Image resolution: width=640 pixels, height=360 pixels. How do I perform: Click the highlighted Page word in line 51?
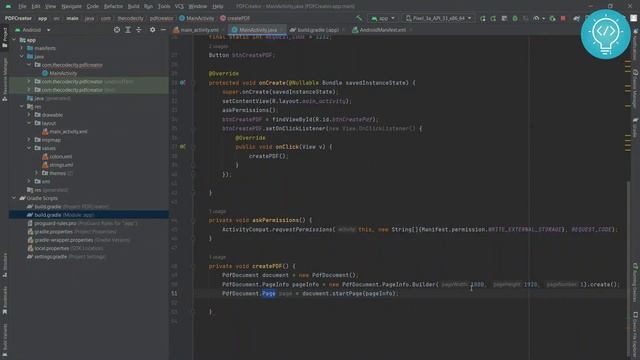(269, 293)
